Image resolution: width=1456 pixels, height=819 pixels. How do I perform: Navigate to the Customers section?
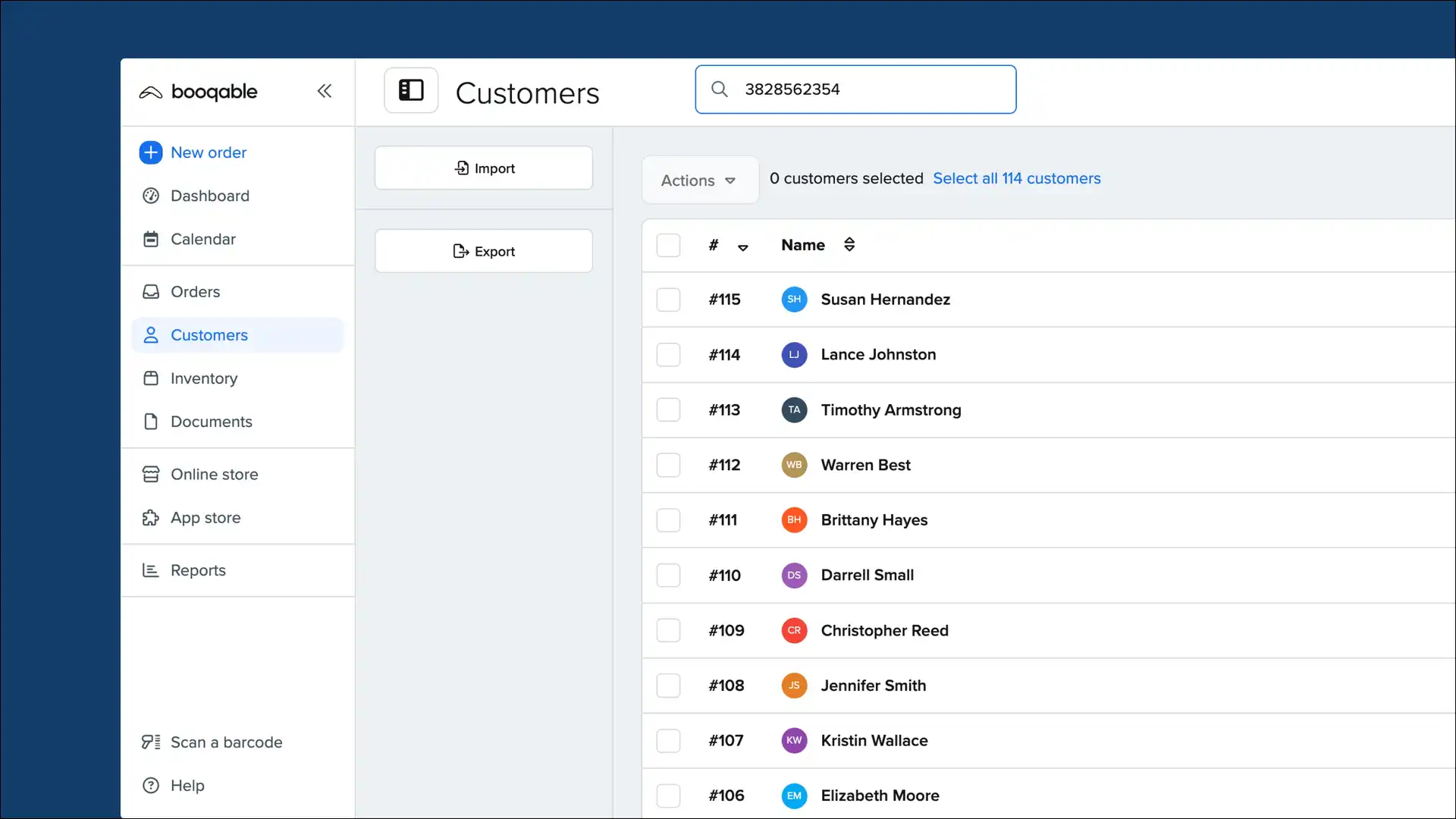coord(209,334)
